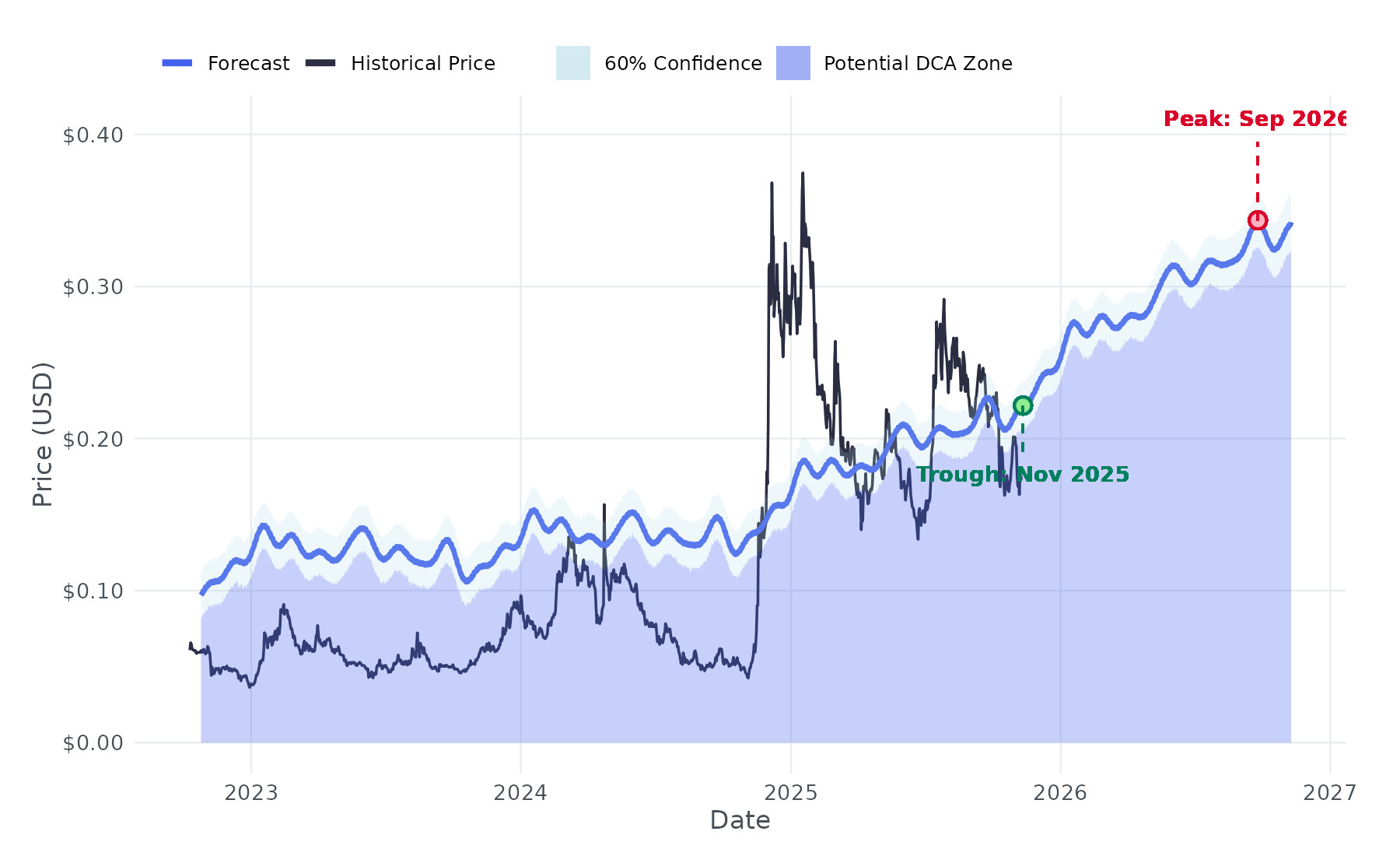The width and height of the screenshot is (1400, 856).
Task: Click the green Trough marker circle
Action: pyautogui.click(x=1023, y=405)
